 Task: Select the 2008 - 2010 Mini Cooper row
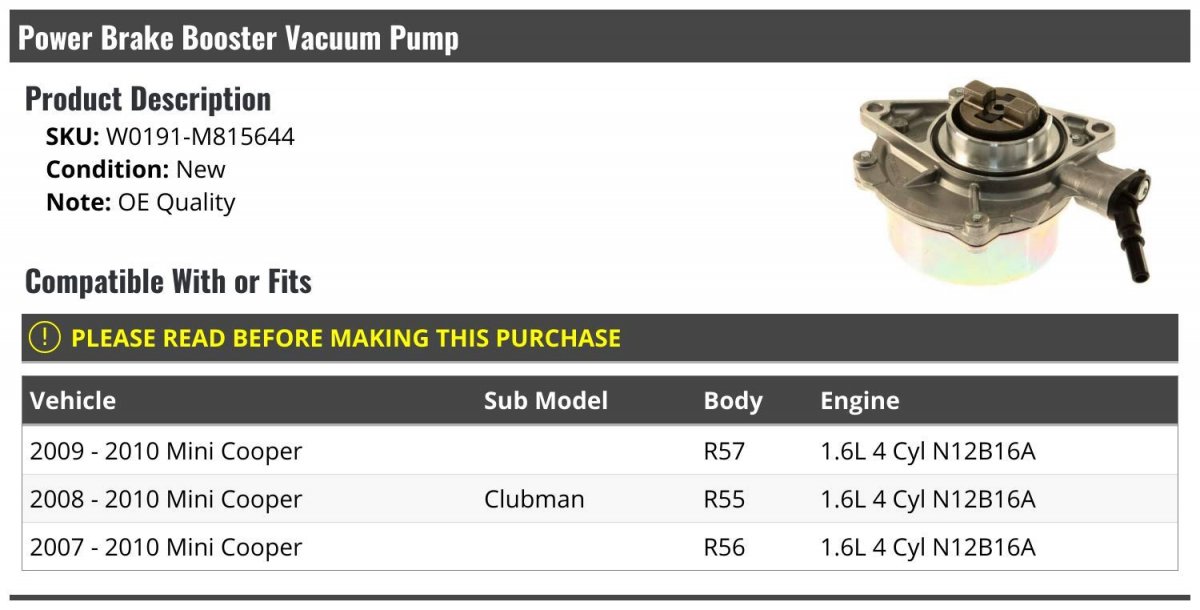[600, 499]
